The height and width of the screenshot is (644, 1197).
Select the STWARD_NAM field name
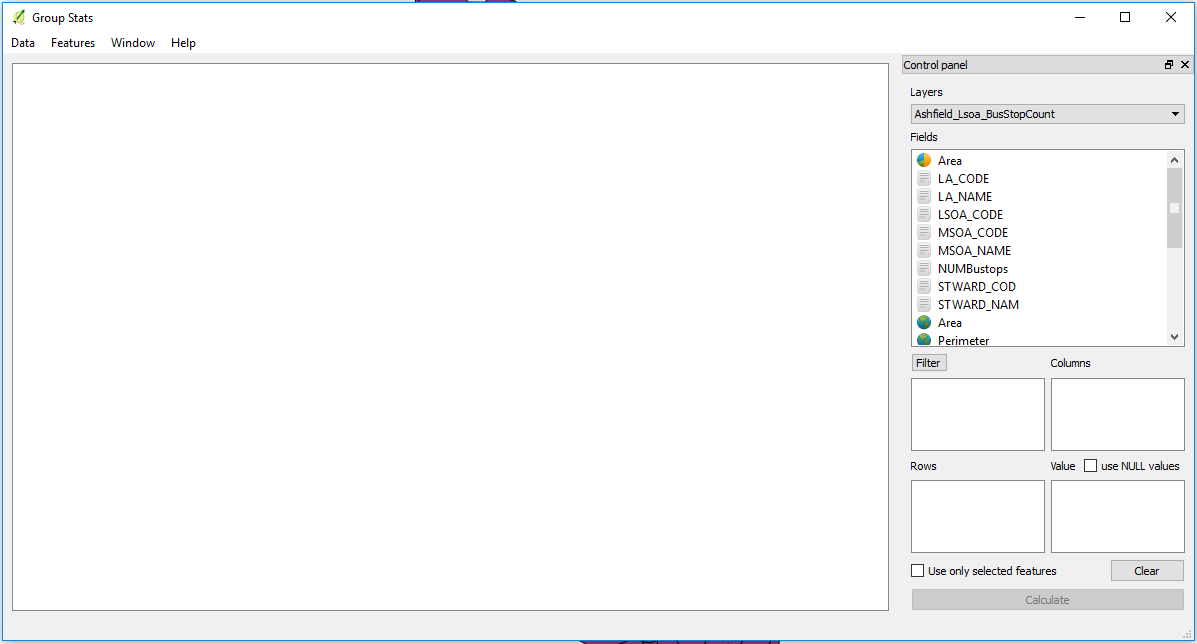coord(978,304)
